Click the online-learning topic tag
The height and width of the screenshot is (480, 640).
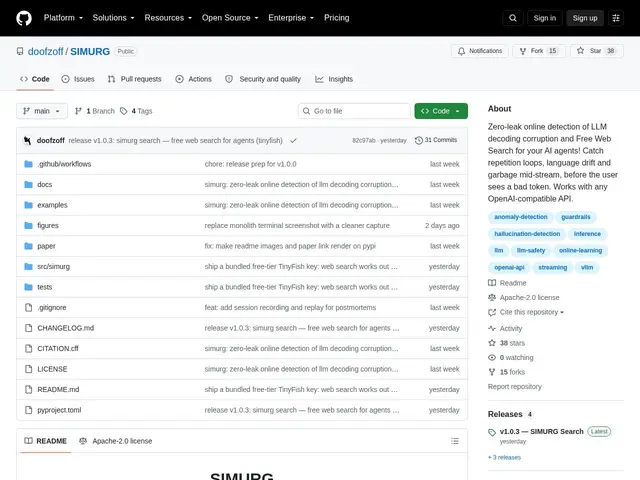580,251
